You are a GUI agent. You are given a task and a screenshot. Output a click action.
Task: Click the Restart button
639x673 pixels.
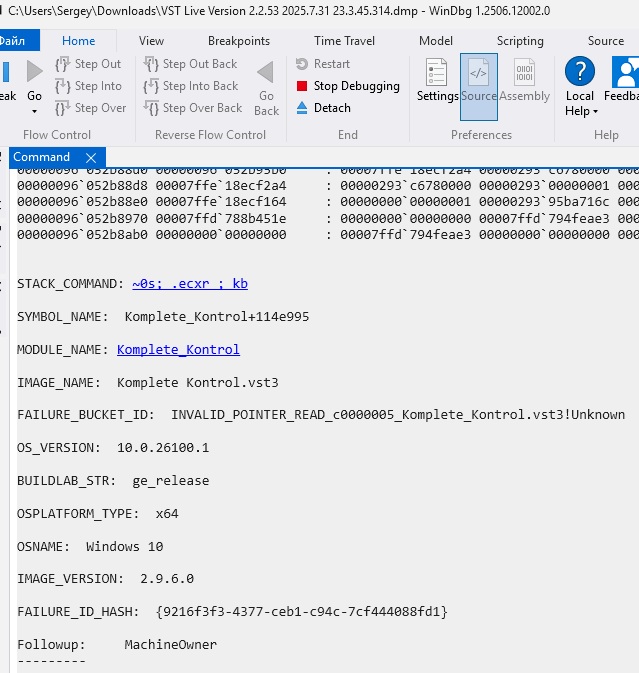tap(323, 64)
